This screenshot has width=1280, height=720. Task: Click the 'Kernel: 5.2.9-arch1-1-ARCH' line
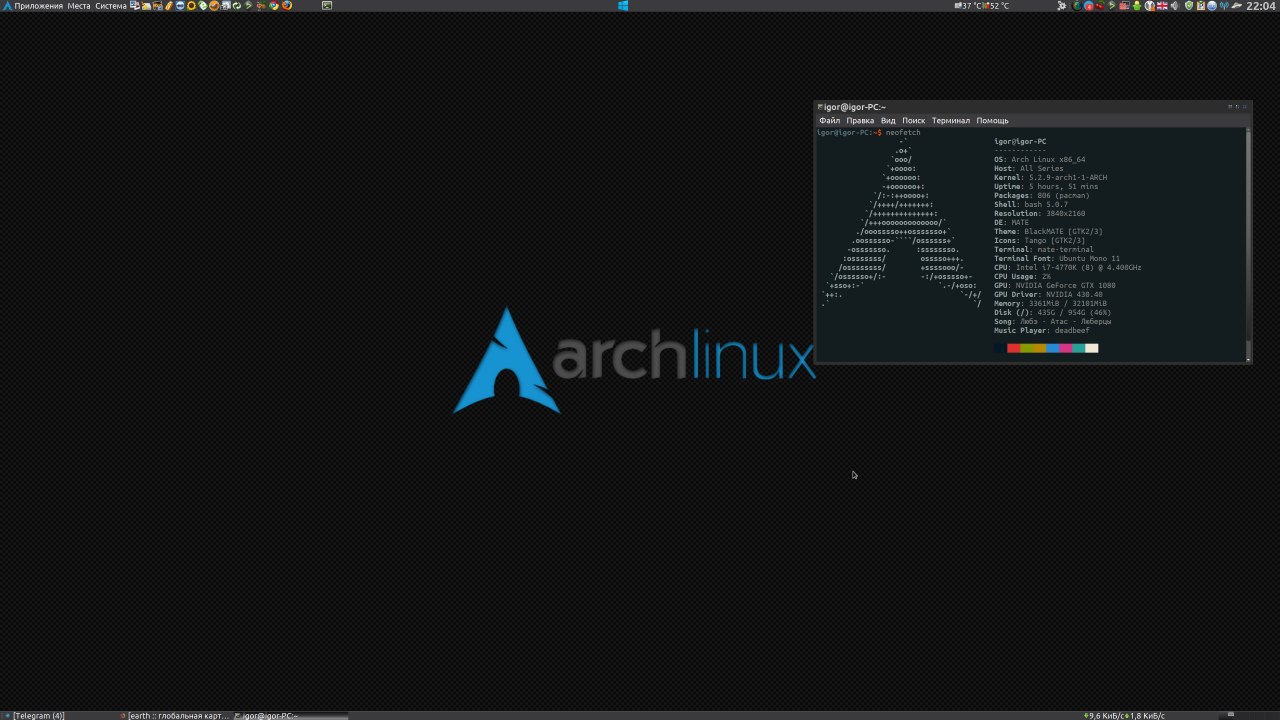tap(1050, 178)
